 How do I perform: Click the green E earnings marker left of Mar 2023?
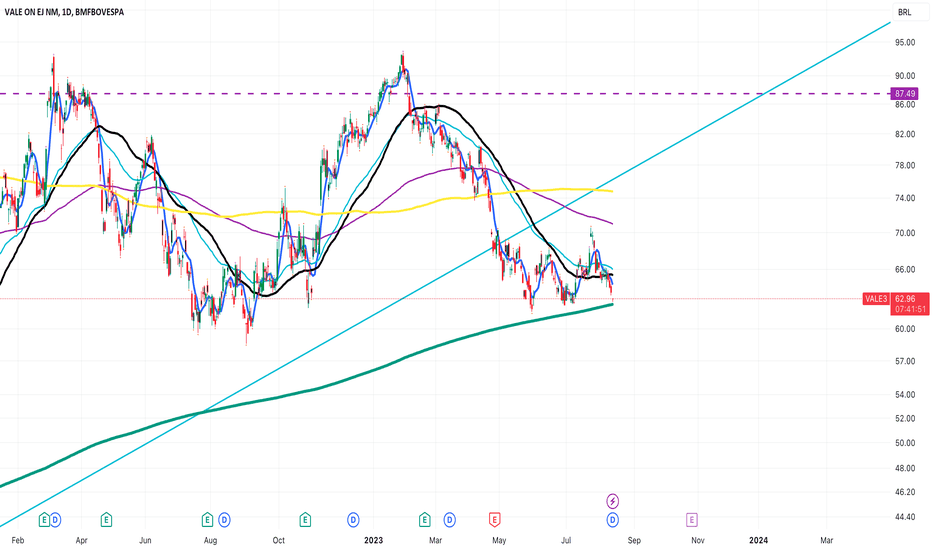424,520
